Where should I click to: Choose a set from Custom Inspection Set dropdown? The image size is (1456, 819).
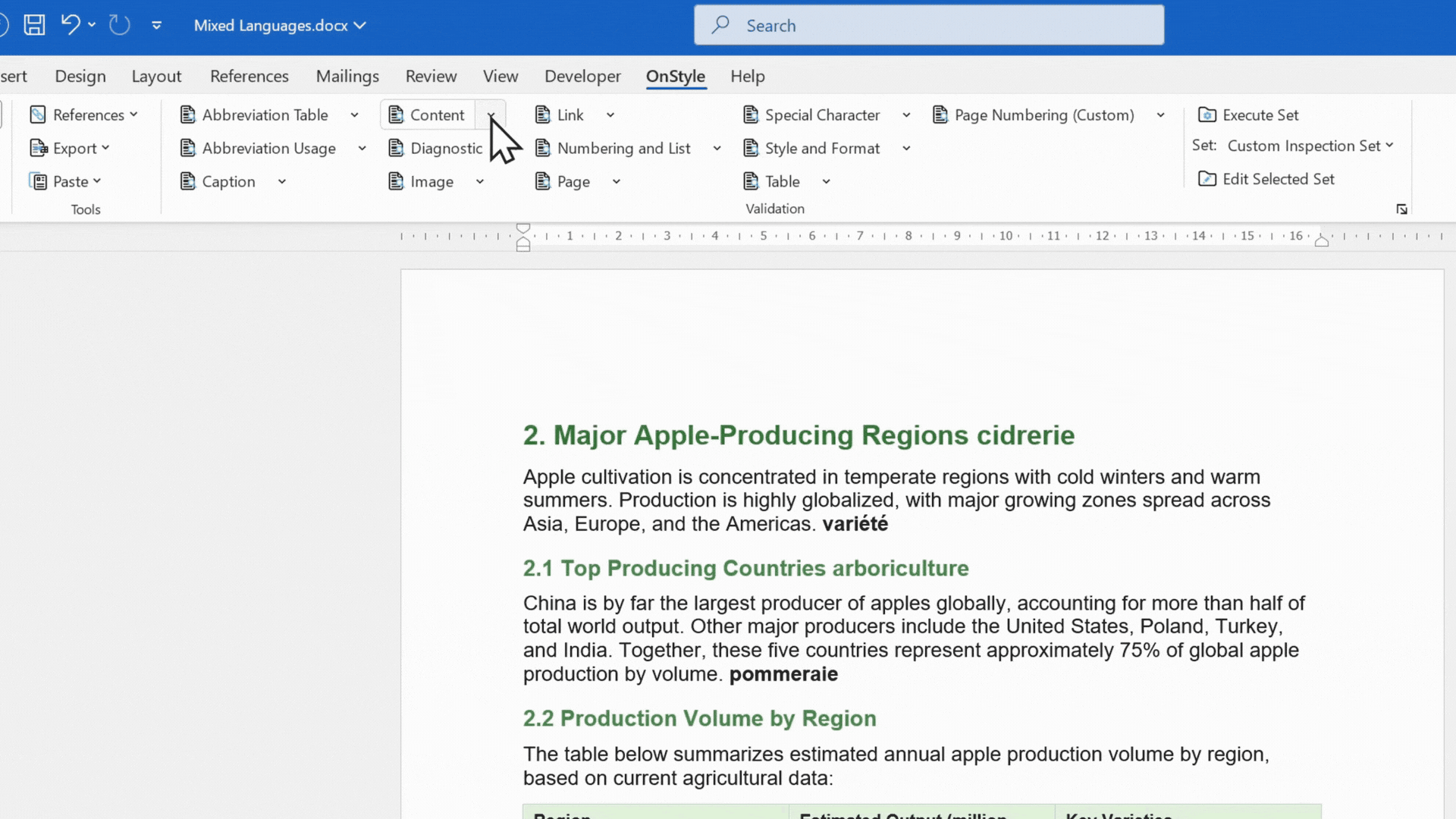[1310, 146]
